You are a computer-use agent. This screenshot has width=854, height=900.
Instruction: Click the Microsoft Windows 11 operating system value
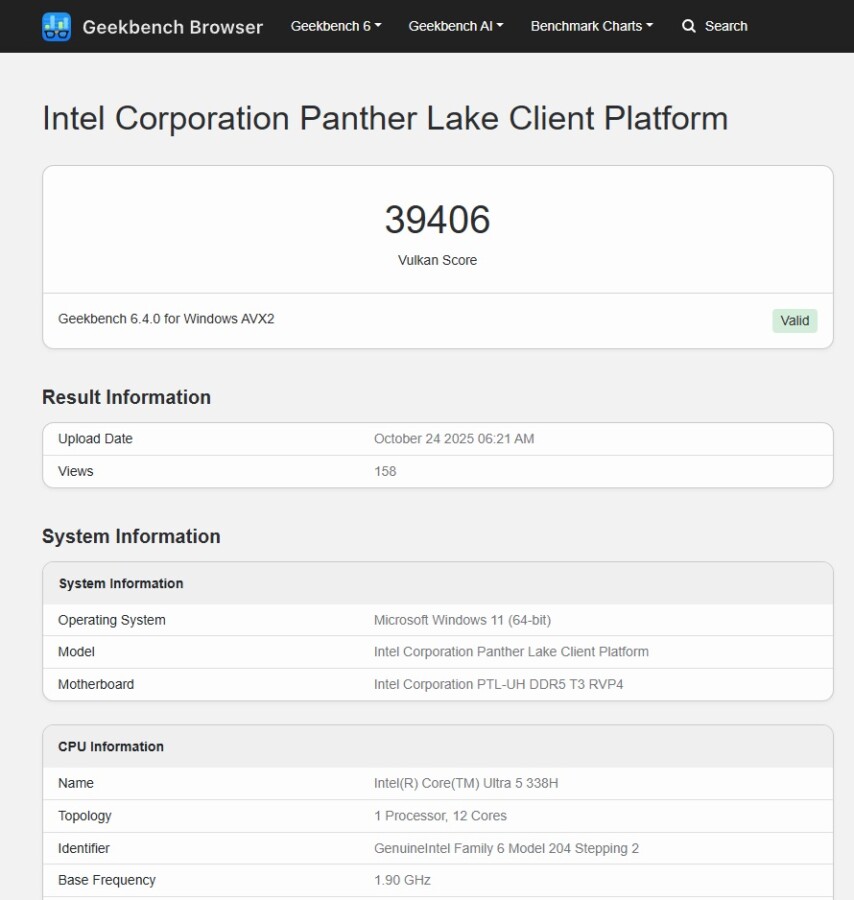point(462,620)
